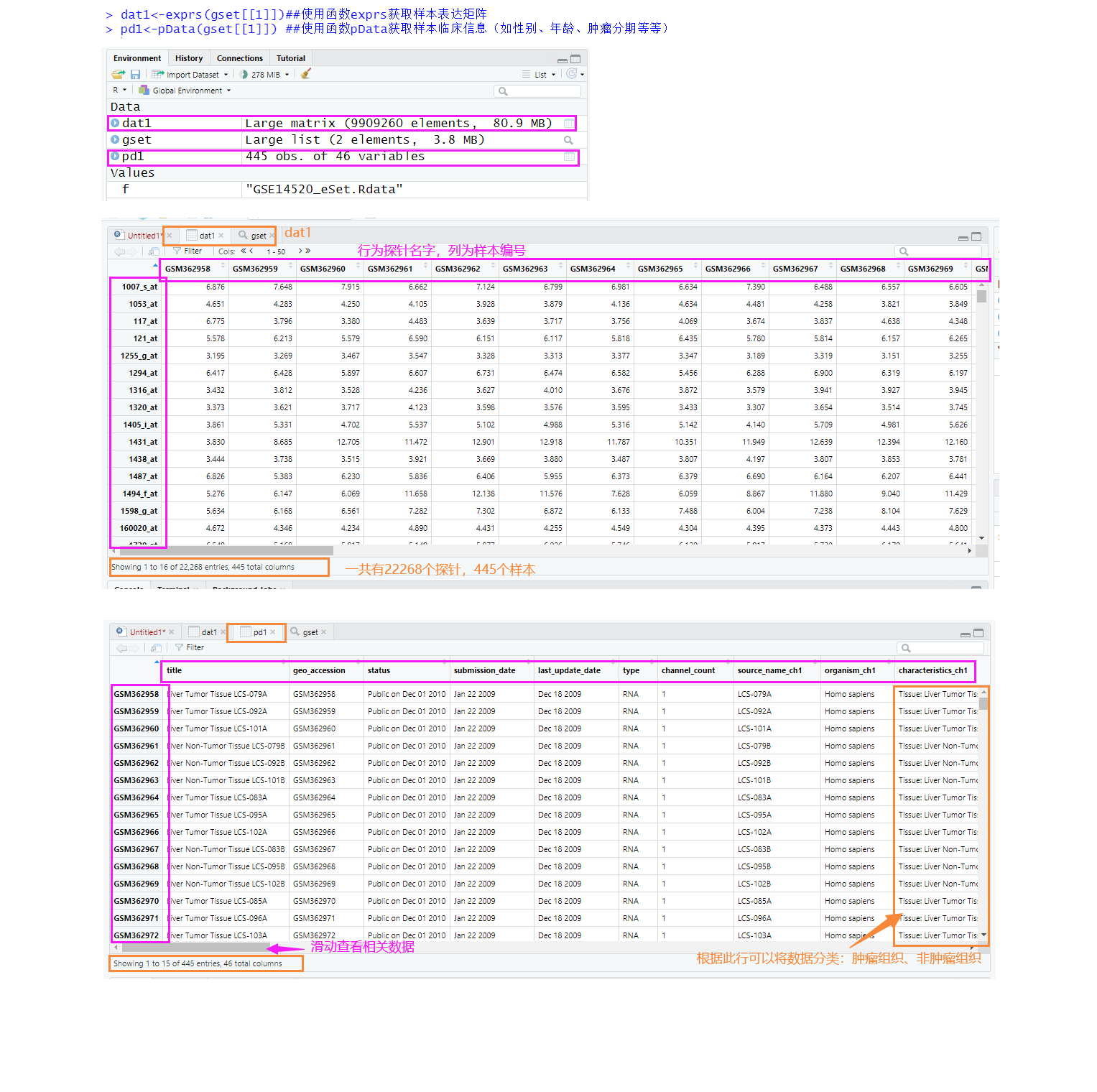Screen dimensions: 1097x1092
Task: Click the characteristics_ch1 column header
Action: click(934, 671)
